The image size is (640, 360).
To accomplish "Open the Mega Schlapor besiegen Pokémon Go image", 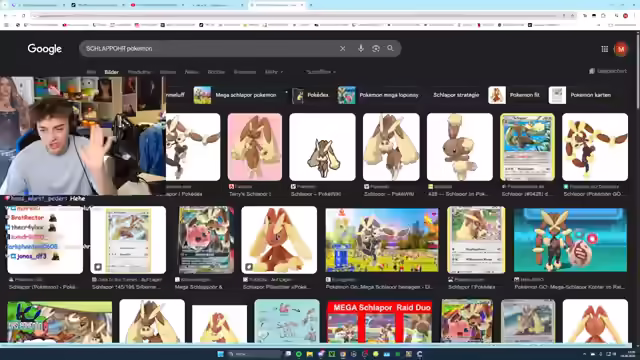I will point(382,240).
